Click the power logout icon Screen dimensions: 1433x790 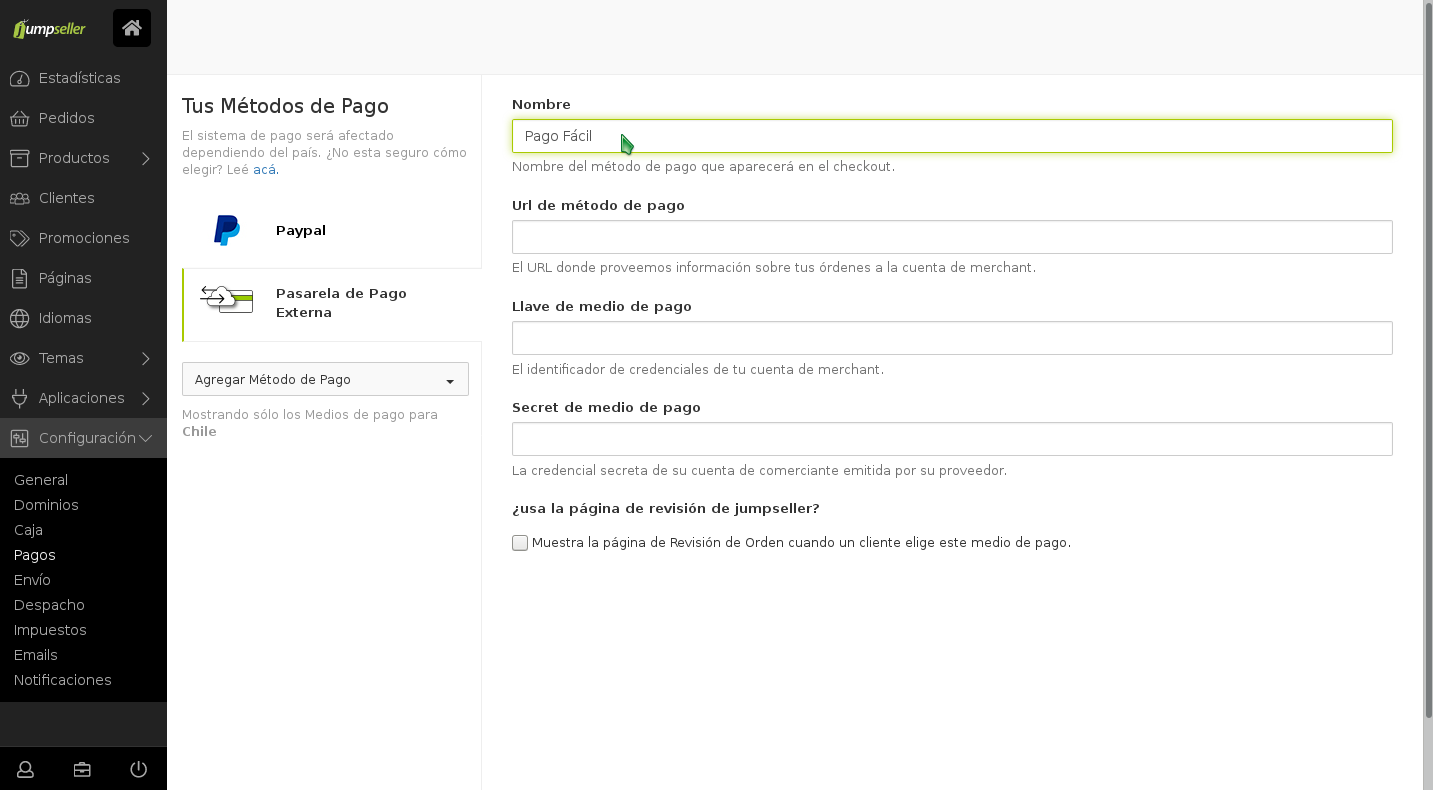[139, 769]
